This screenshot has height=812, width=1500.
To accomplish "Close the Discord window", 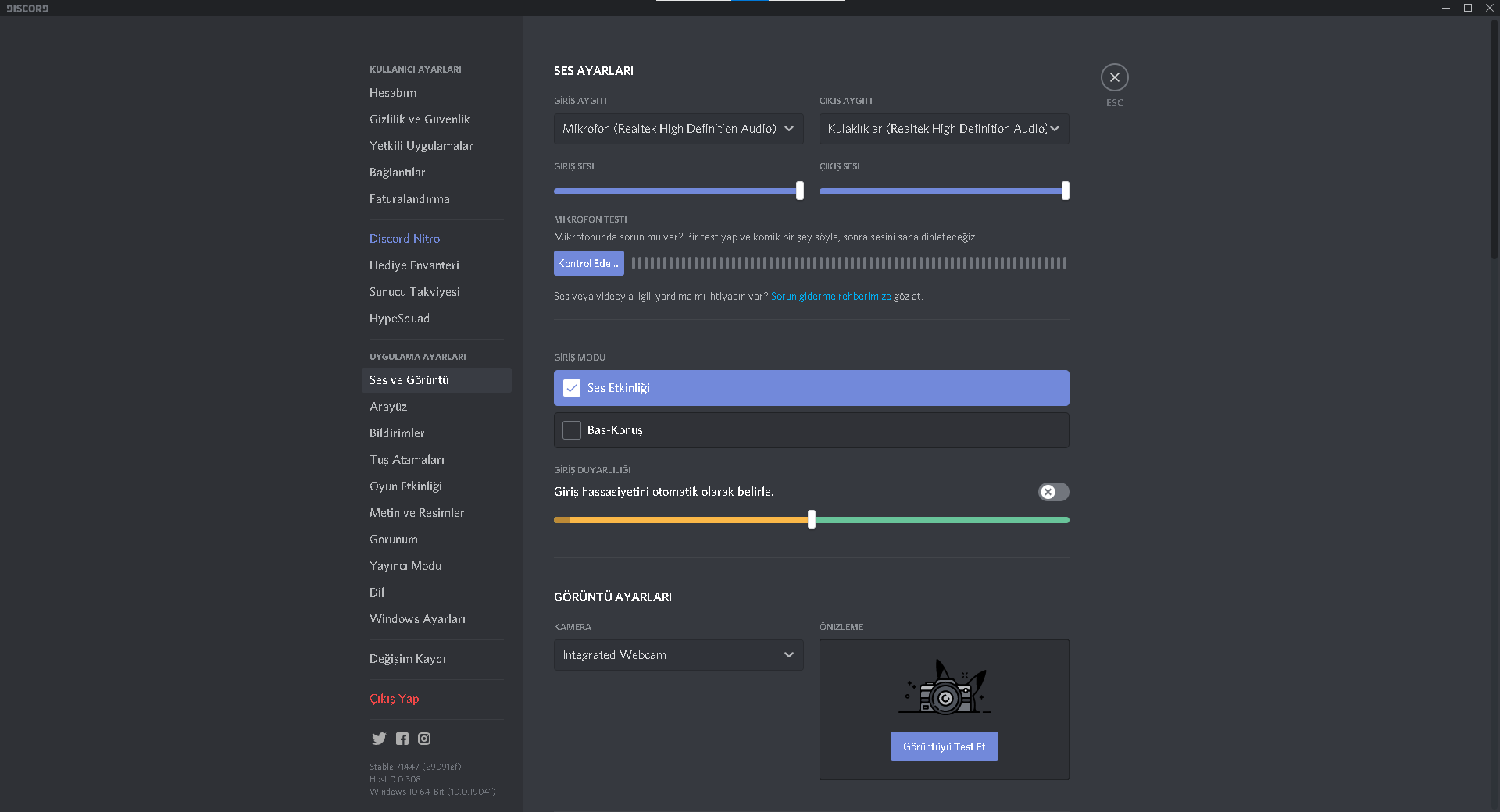I will [1490, 8].
